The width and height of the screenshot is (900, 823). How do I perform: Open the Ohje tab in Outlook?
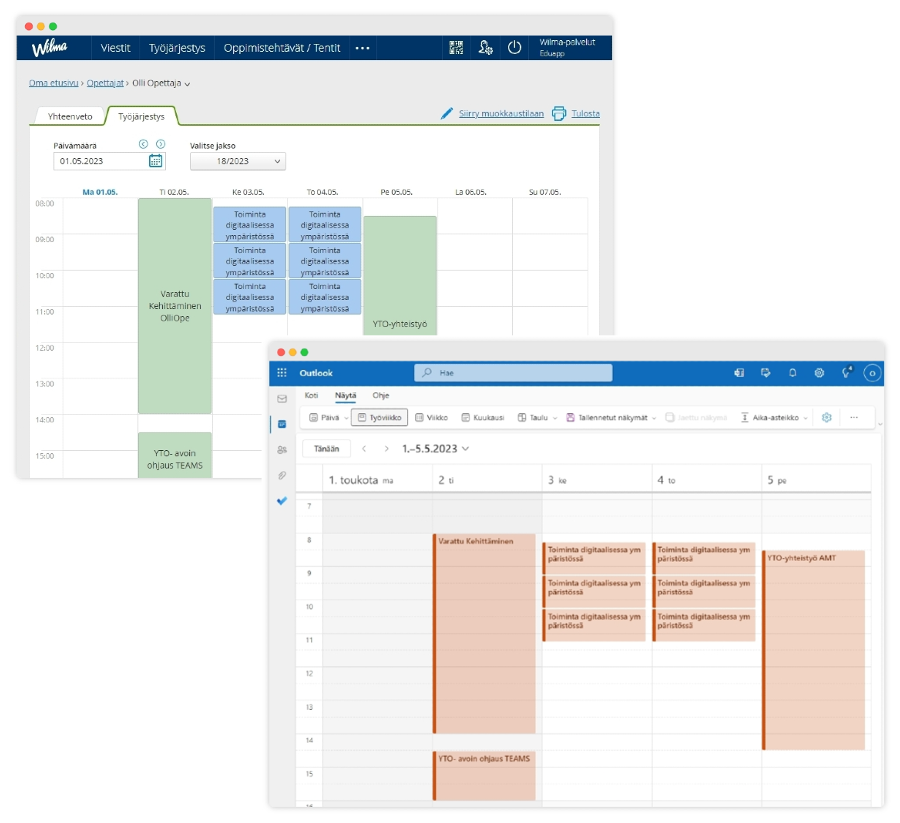(381, 395)
